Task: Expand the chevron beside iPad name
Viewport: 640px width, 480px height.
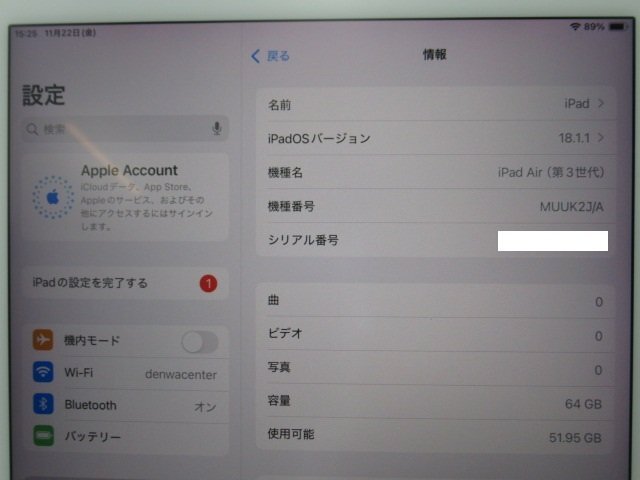Action: click(601, 103)
